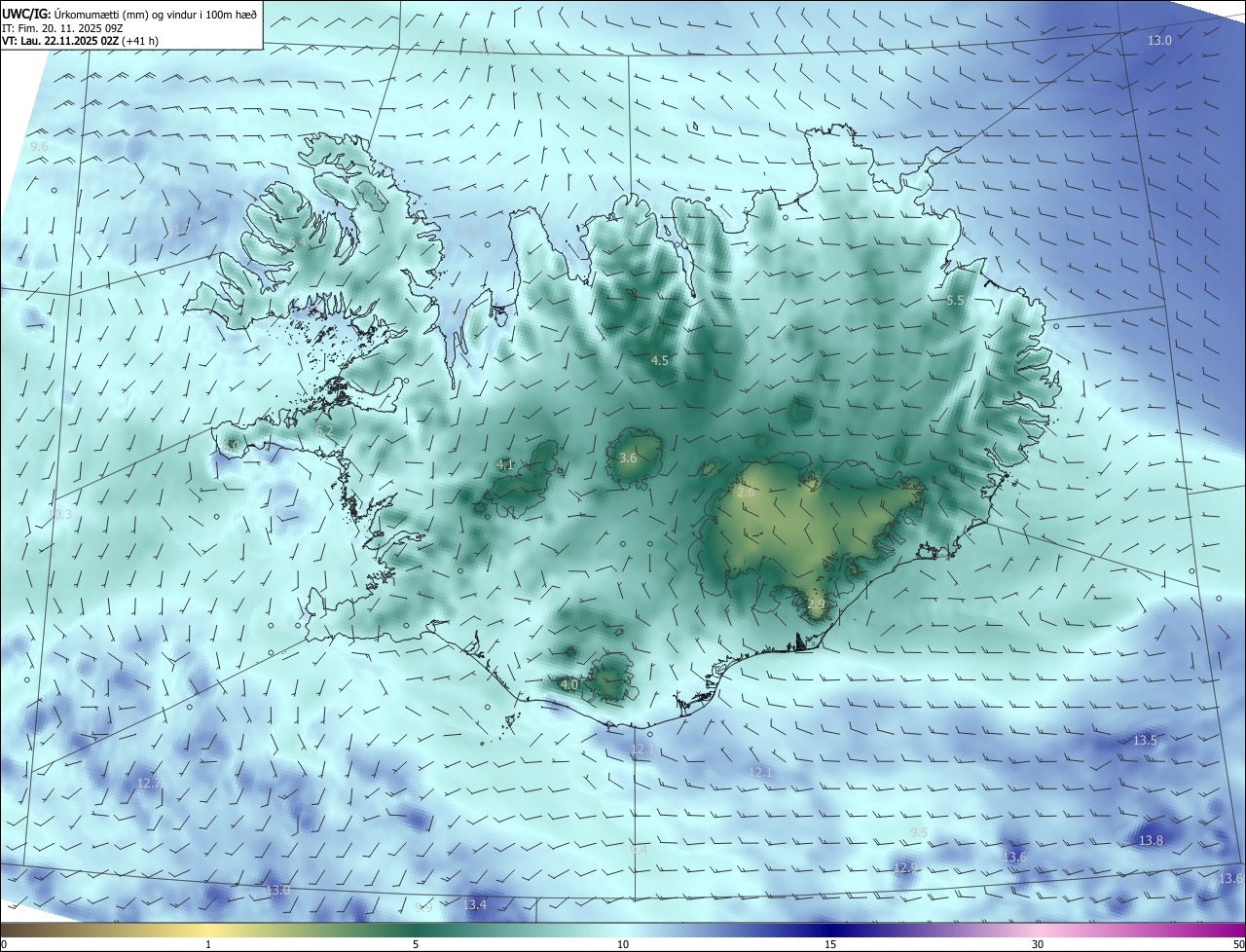Click the 10.3 value label

click(x=60, y=514)
